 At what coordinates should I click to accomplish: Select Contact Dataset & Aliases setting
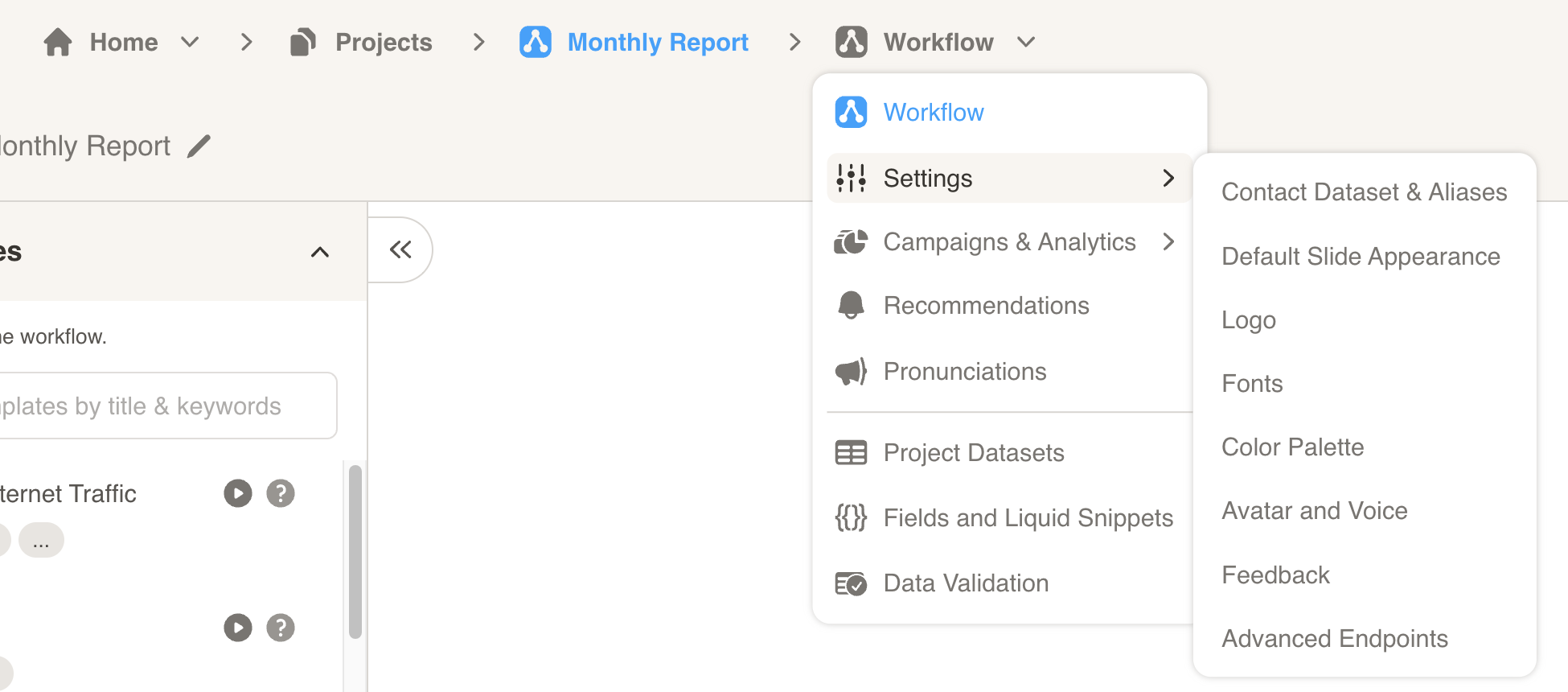(1364, 192)
